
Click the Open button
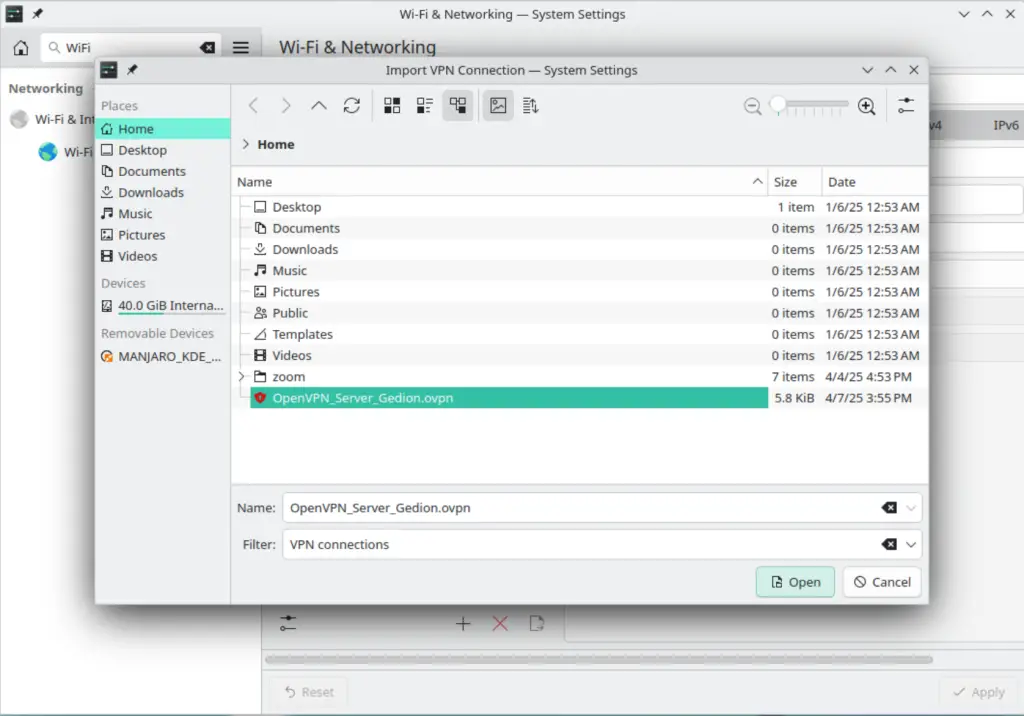[795, 581]
